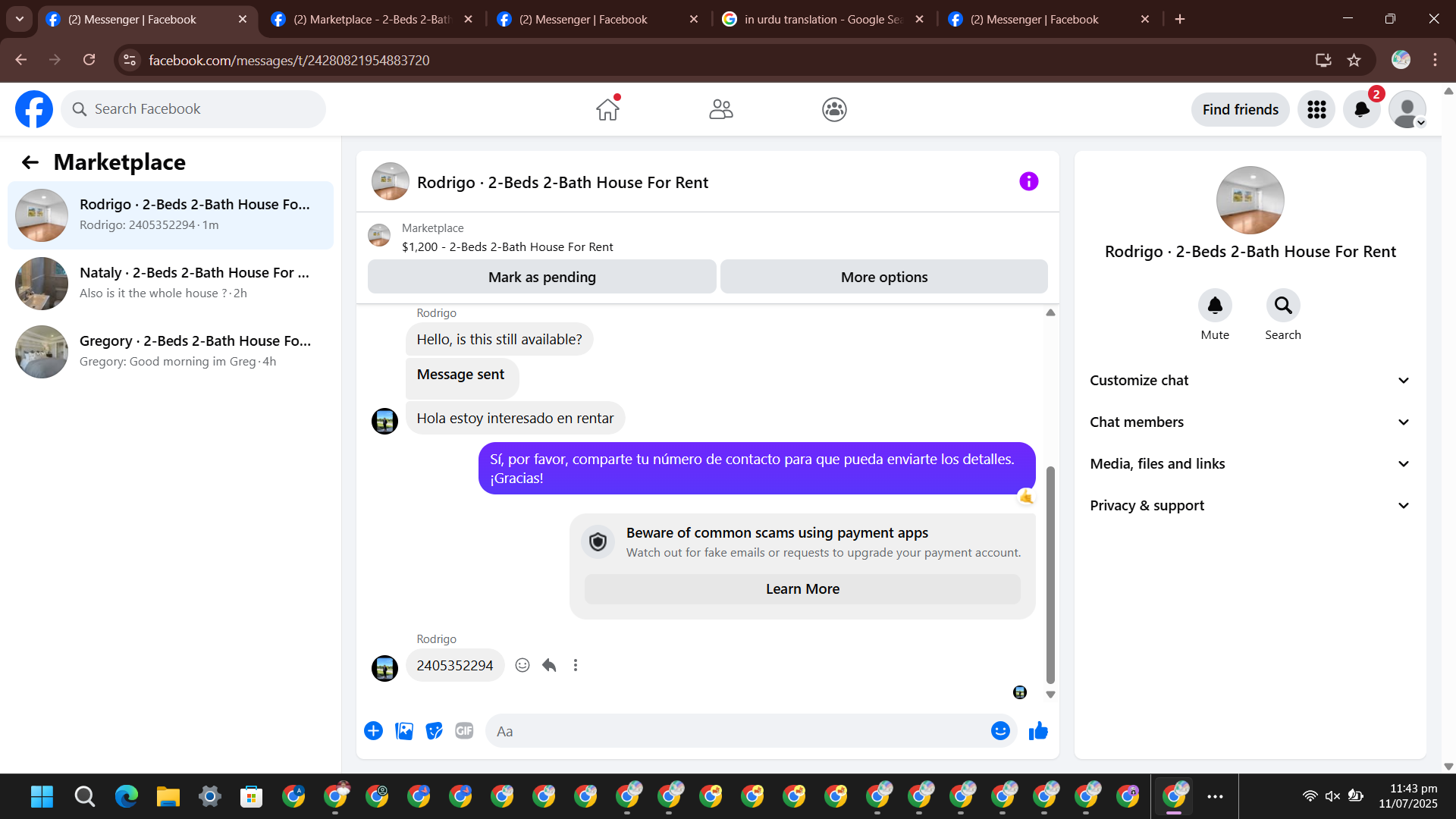Click the chat messages scrollbar

click(x=1050, y=574)
